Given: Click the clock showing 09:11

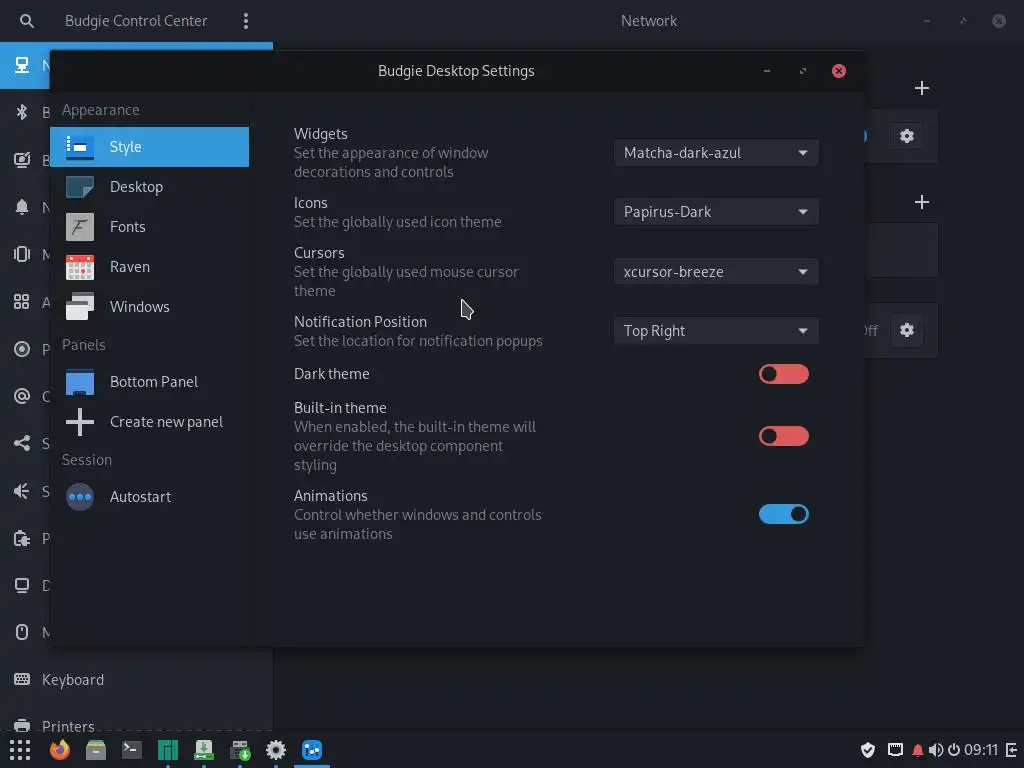Looking at the screenshot, I should point(981,750).
